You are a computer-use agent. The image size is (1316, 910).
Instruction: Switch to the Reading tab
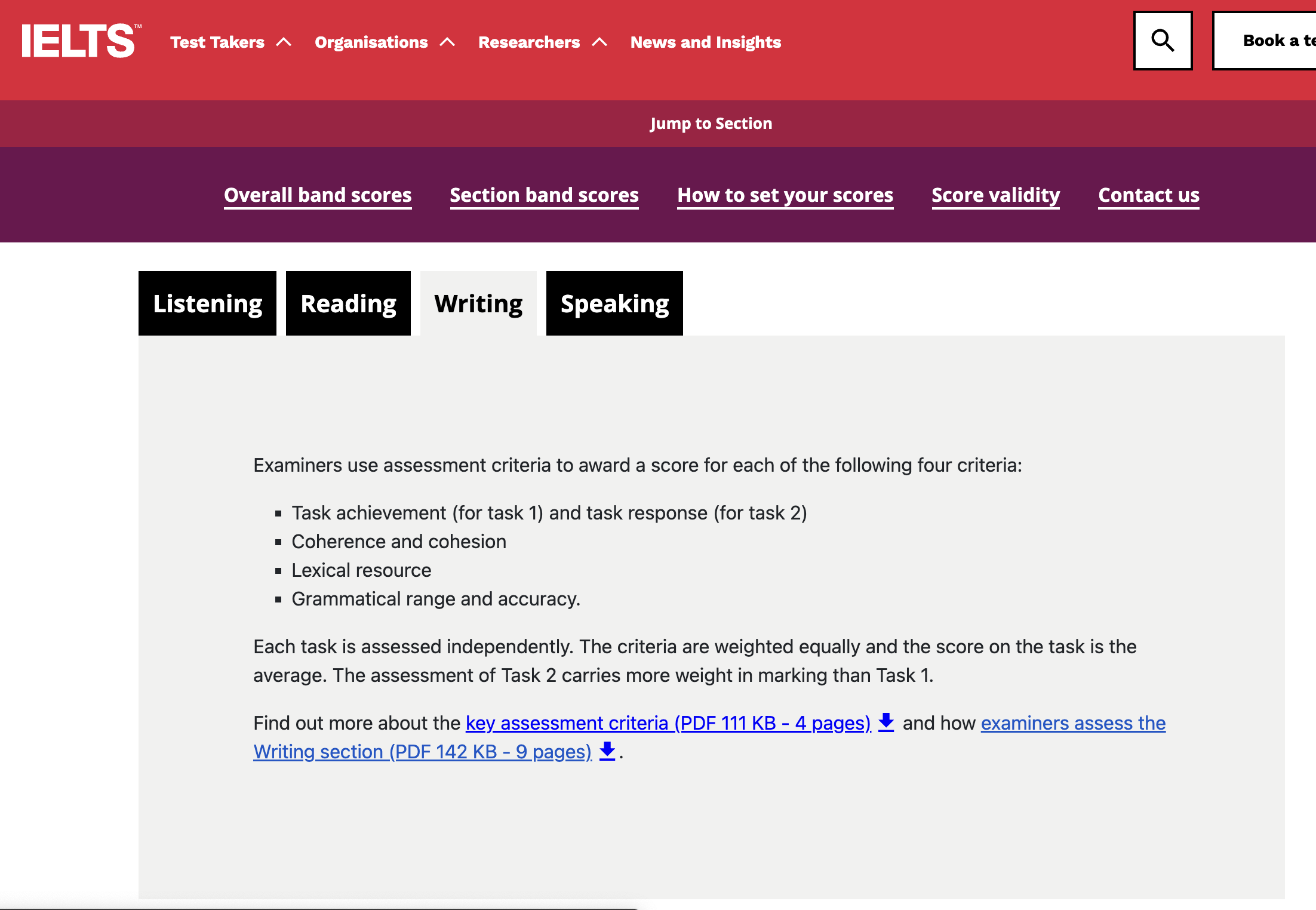[x=348, y=303]
